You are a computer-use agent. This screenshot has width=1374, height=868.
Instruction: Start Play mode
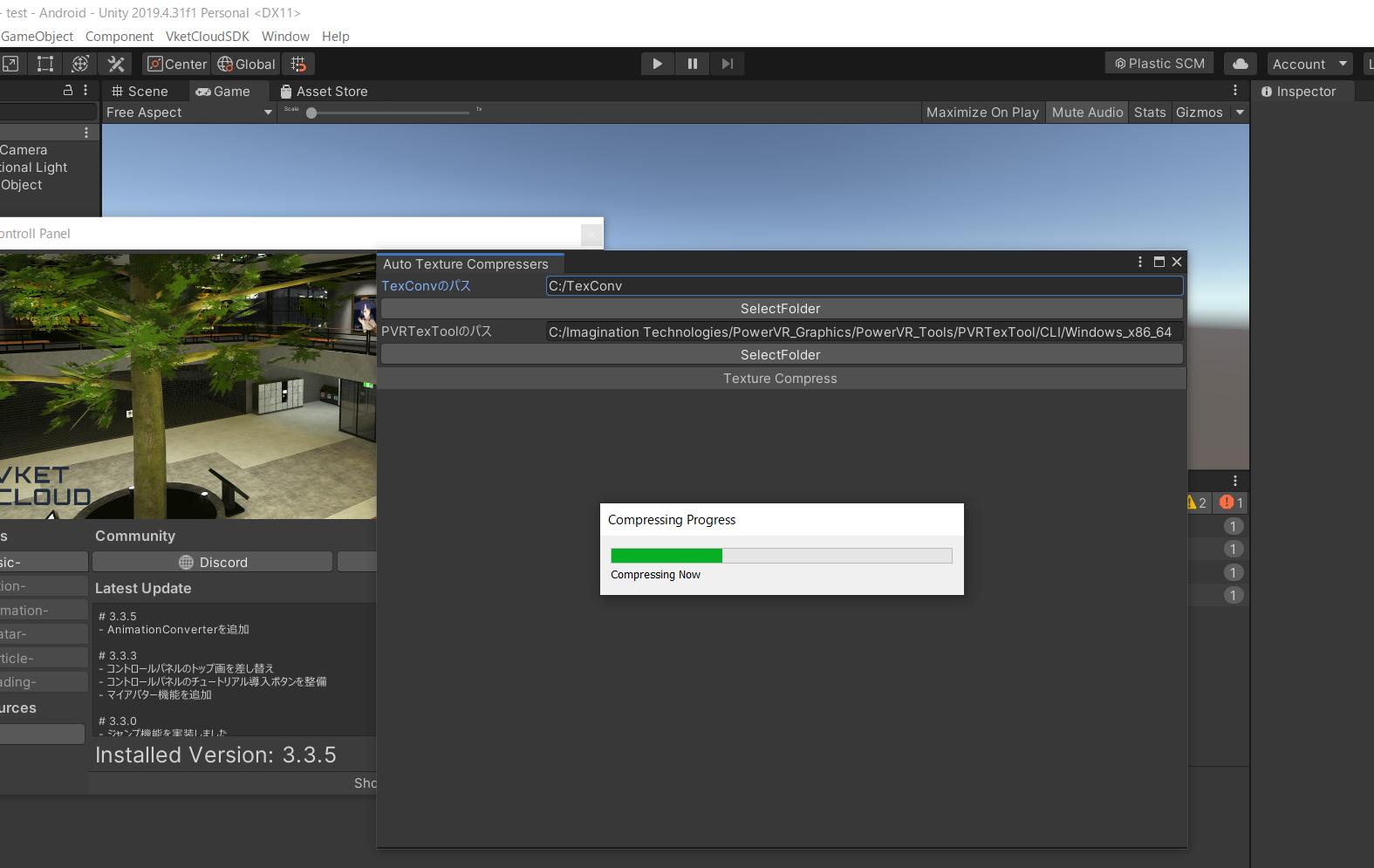(x=657, y=64)
